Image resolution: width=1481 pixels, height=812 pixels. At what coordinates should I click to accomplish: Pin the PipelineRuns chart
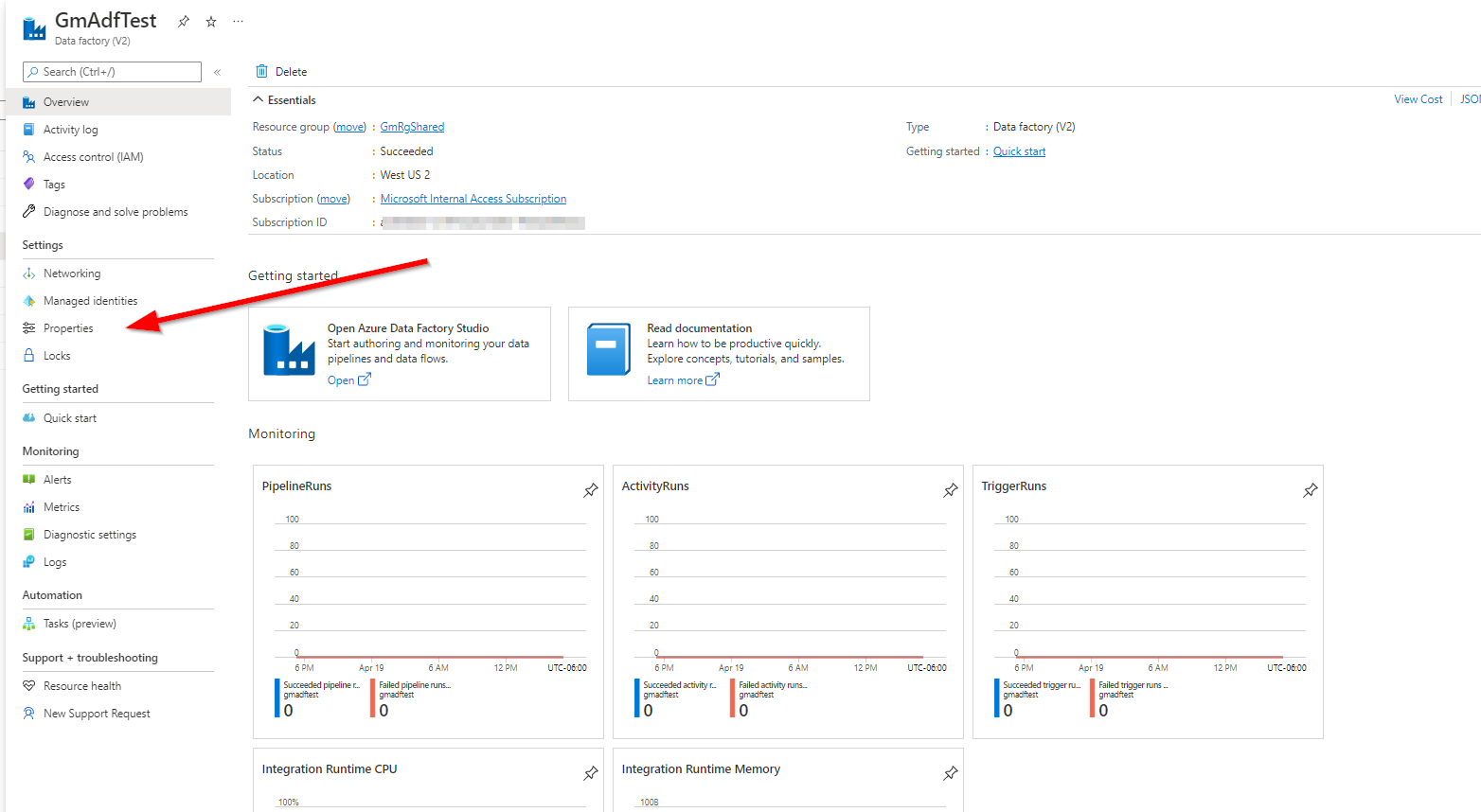click(590, 490)
